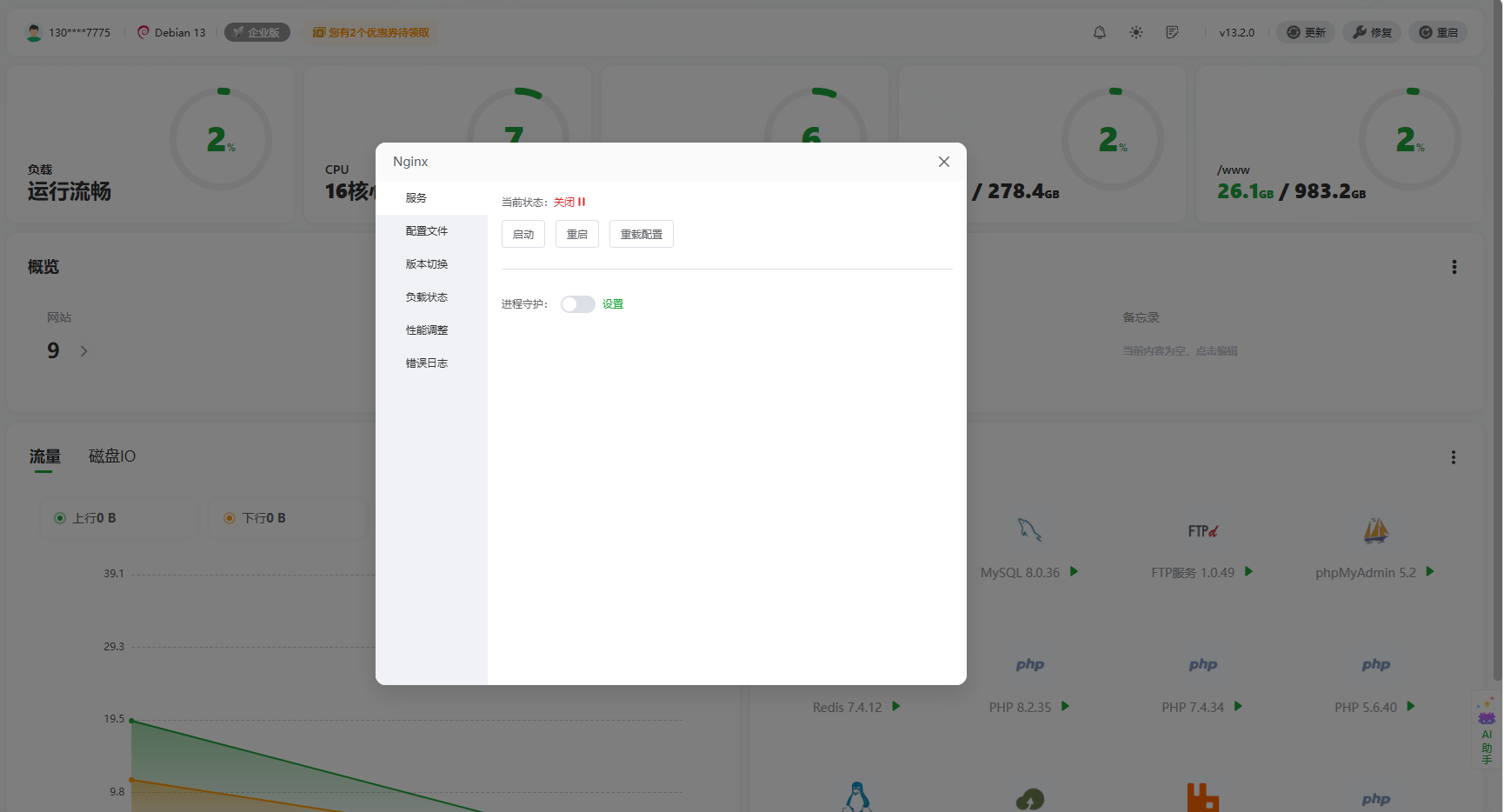
Task: Open the phpMyAdmin sailboat icon
Action: pyautogui.click(x=1375, y=529)
